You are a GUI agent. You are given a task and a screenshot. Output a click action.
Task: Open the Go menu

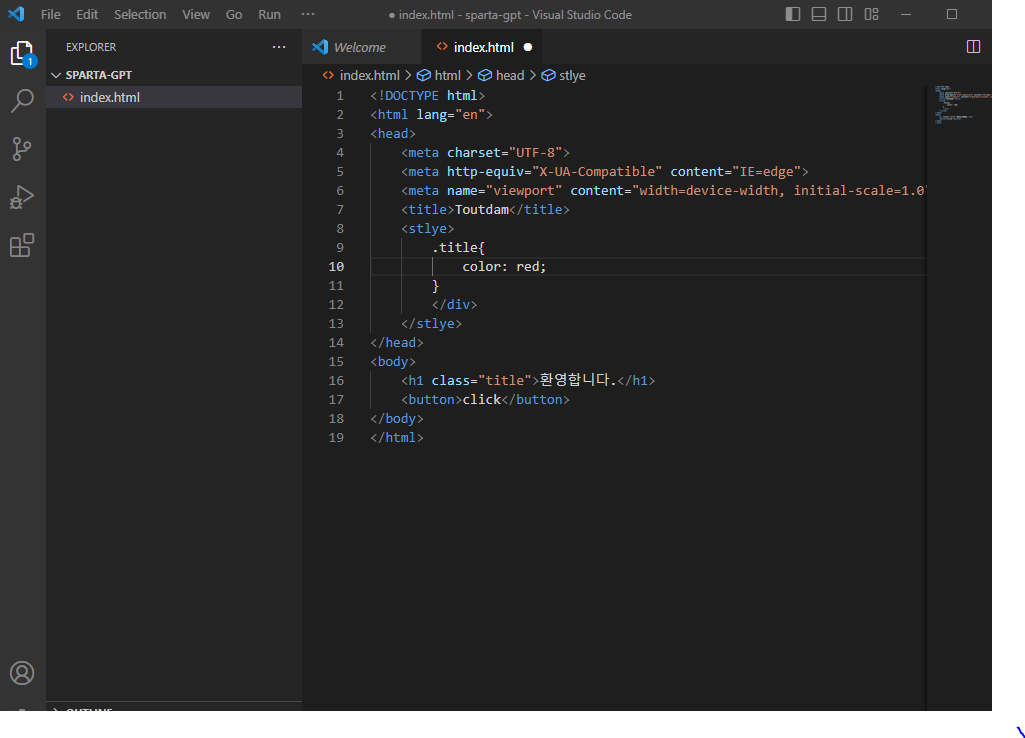[234, 14]
